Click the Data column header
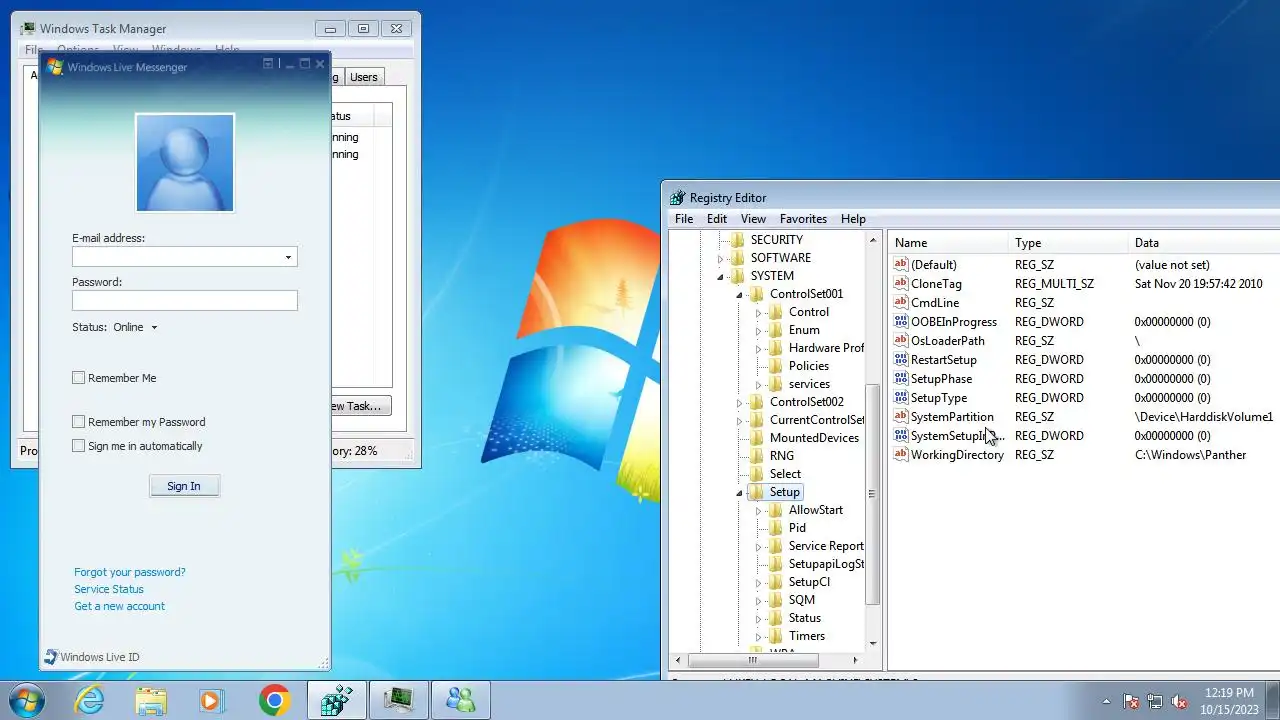 click(x=1205, y=243)
